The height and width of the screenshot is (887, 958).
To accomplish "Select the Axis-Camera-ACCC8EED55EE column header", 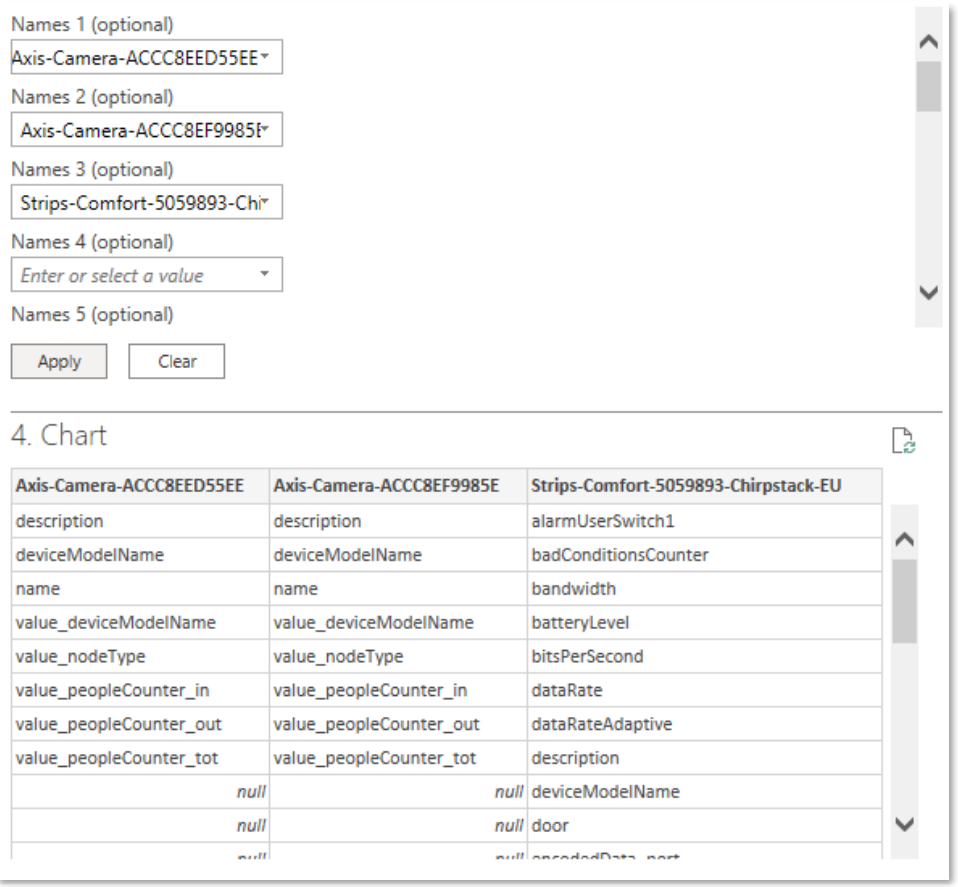I will (x=140, y=486).
